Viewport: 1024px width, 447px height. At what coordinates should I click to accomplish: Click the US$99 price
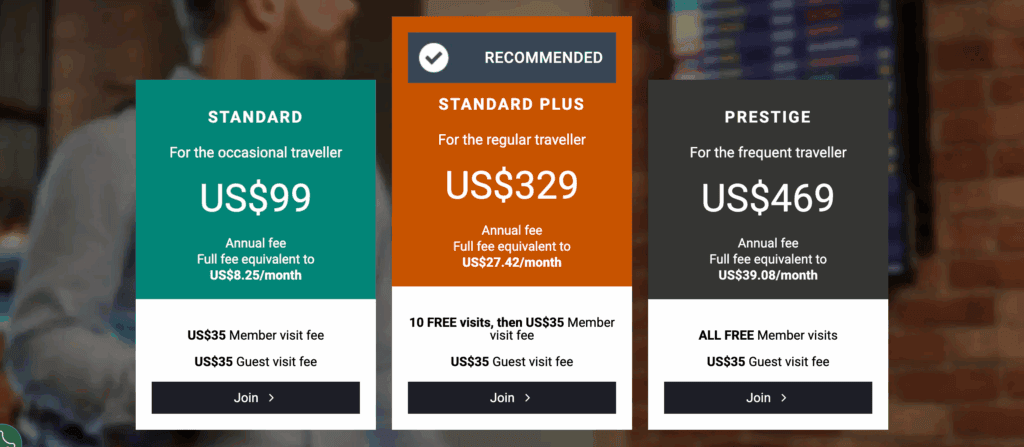pos(255,197)
